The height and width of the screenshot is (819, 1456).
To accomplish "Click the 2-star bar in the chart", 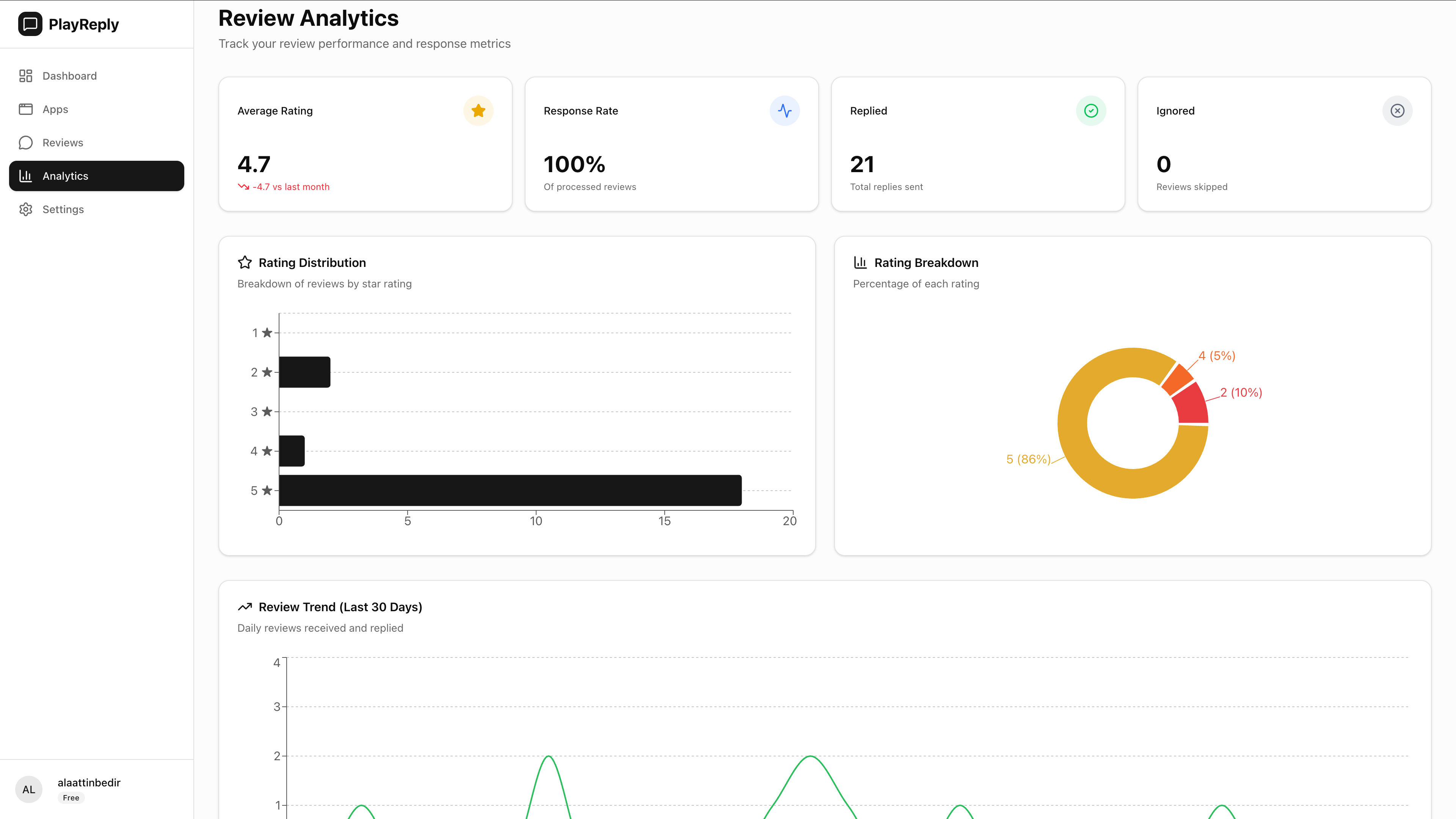I will tap(304, 372).
